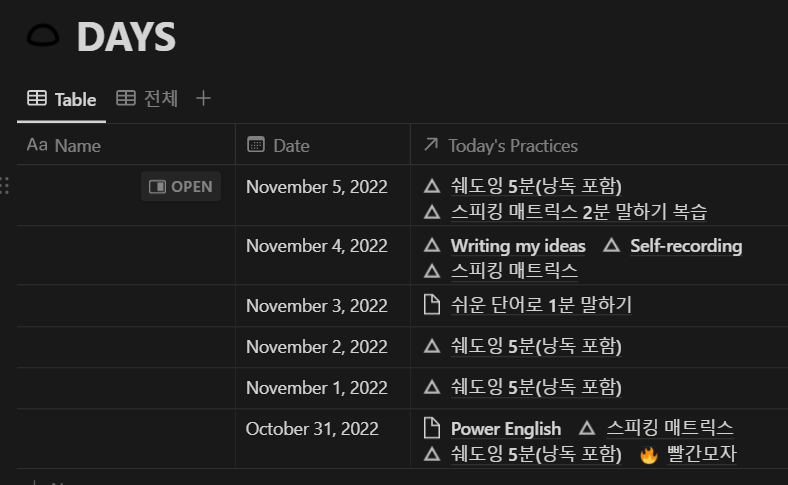This screenshot has height=485, width=788.
Task: Click page icon beside Power English
Action: pyautogui.click(x=432, y=428)
